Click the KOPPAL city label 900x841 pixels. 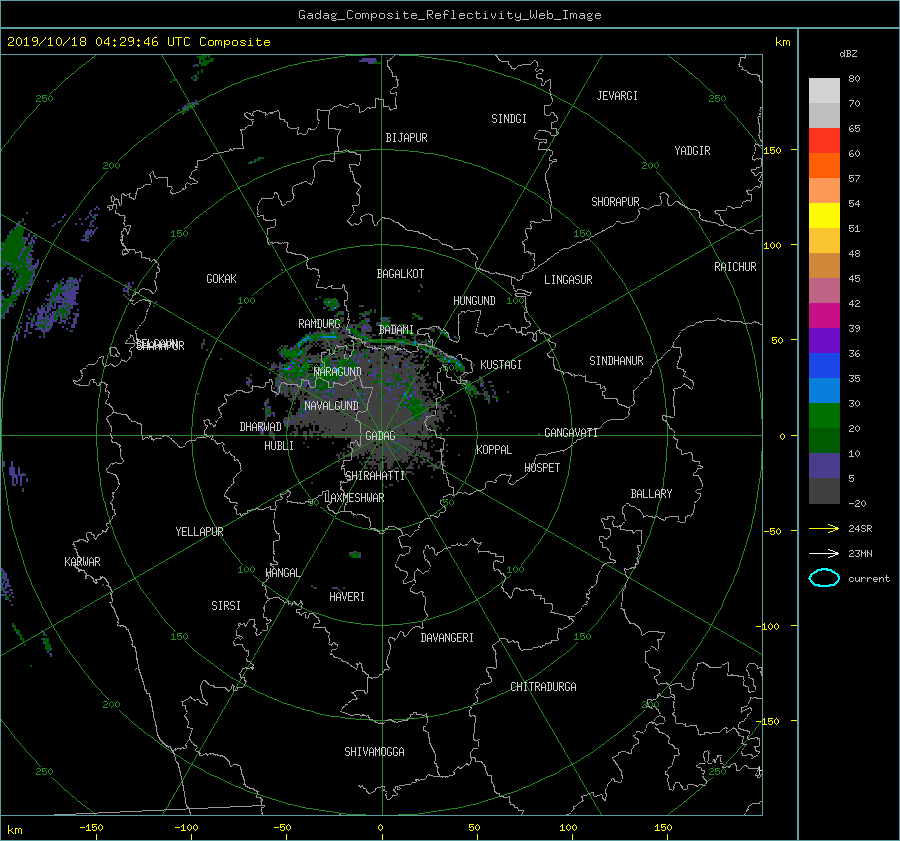click(494, 450)
